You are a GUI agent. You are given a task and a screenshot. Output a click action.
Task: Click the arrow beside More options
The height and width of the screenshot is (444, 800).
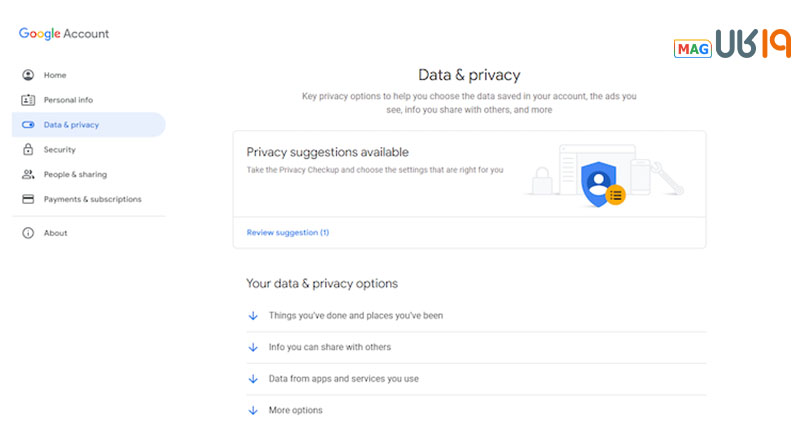click(253, 410)
